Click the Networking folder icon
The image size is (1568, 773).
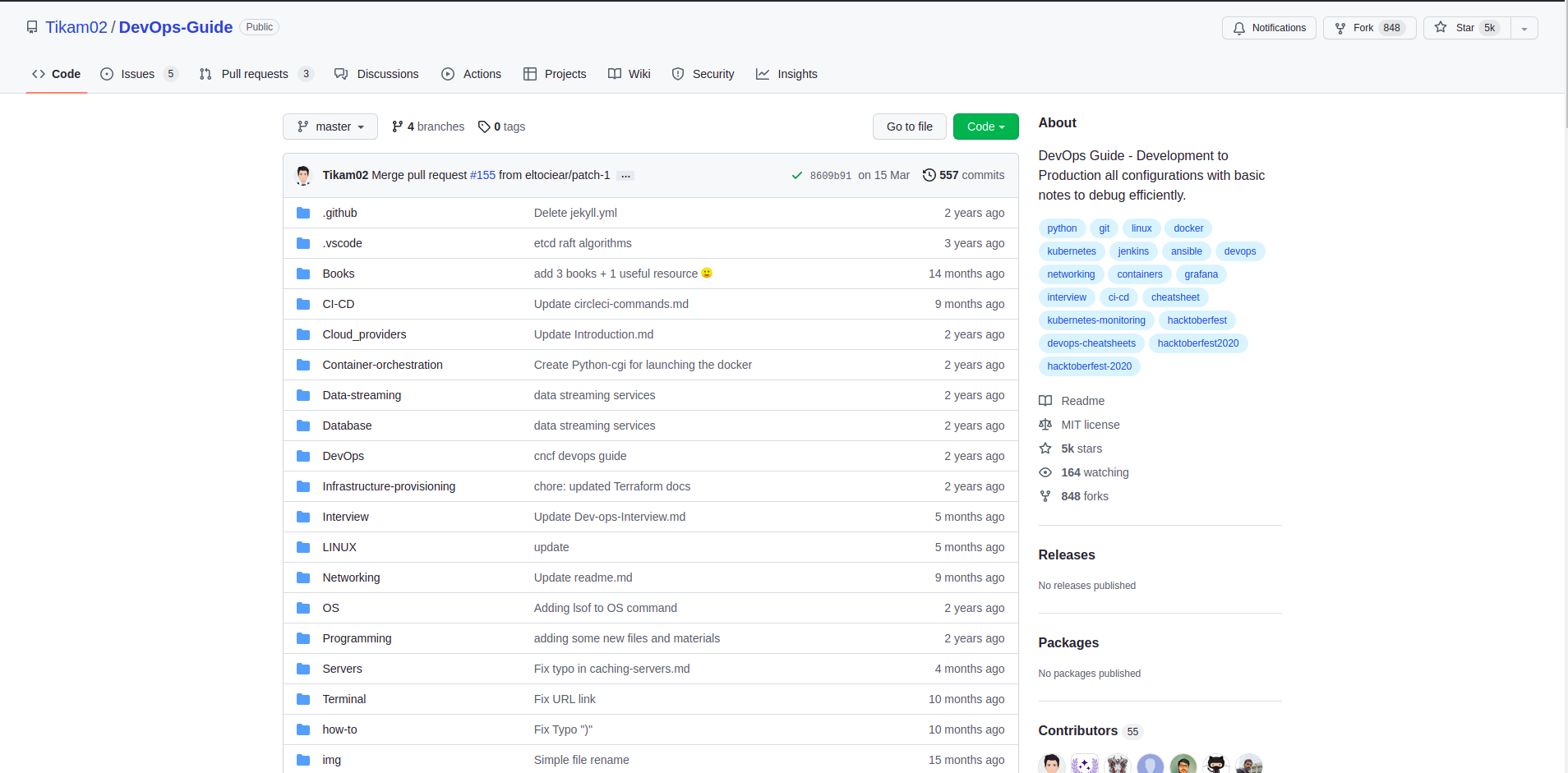coord(303,577)
